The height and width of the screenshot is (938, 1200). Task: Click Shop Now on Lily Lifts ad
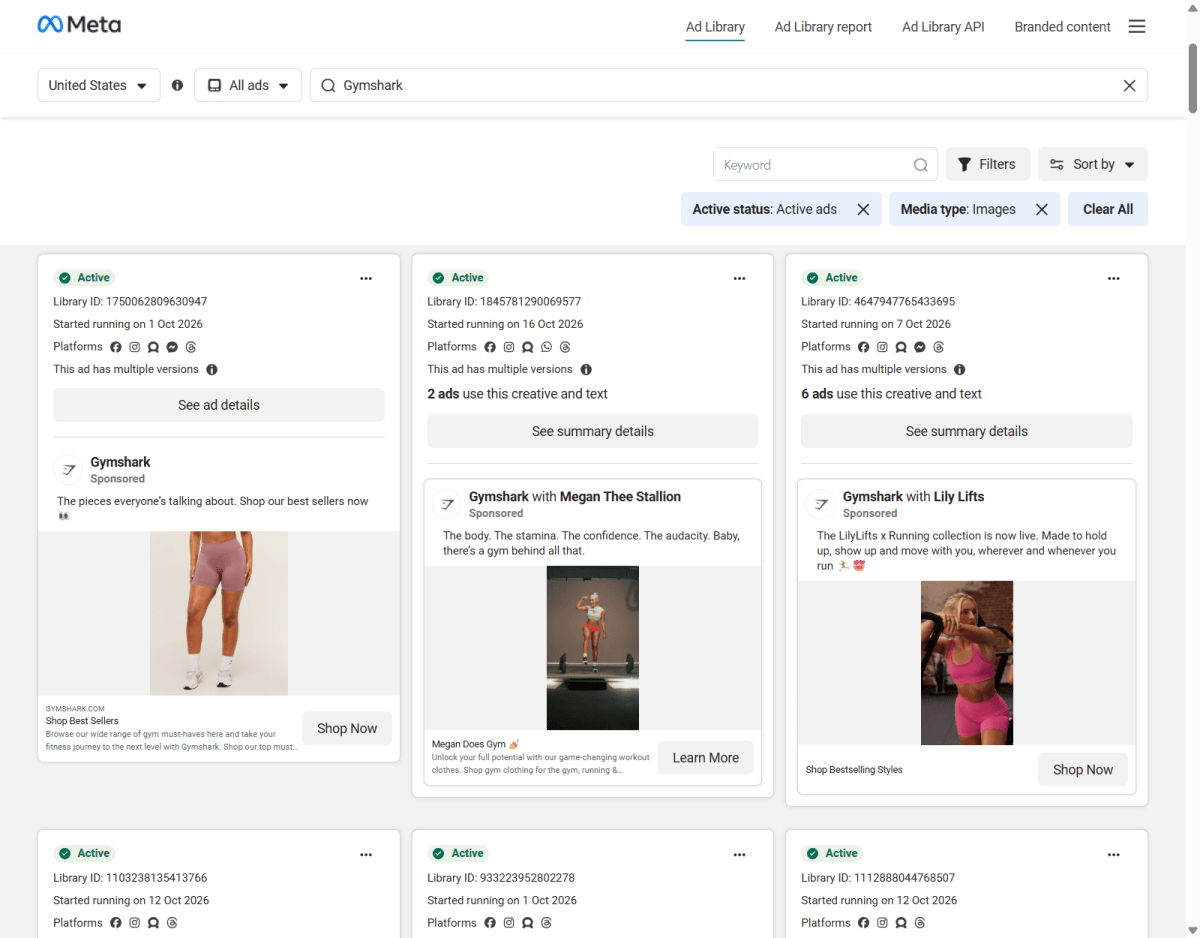1083,769
